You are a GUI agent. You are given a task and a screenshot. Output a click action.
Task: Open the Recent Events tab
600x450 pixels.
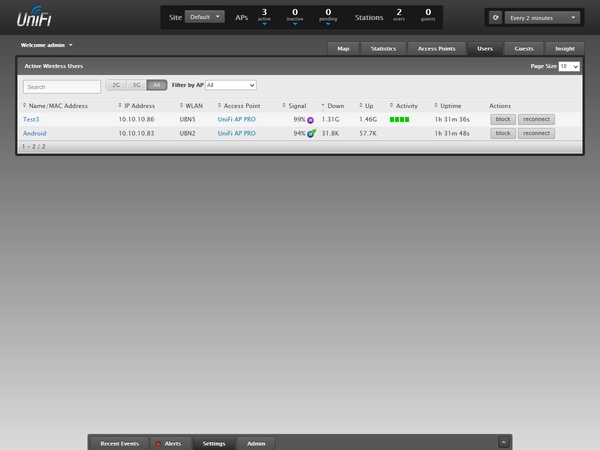119,443
